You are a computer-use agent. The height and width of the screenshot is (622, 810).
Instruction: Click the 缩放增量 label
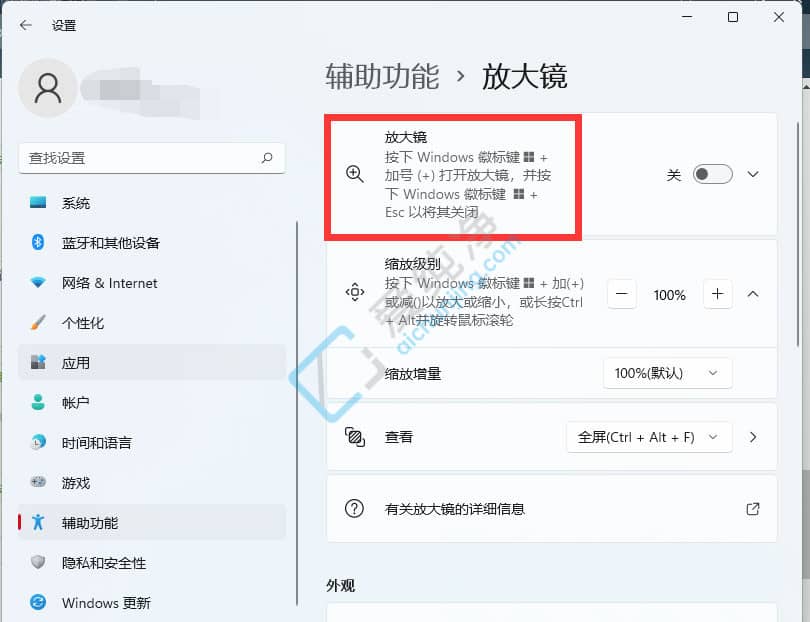point(413,374)
